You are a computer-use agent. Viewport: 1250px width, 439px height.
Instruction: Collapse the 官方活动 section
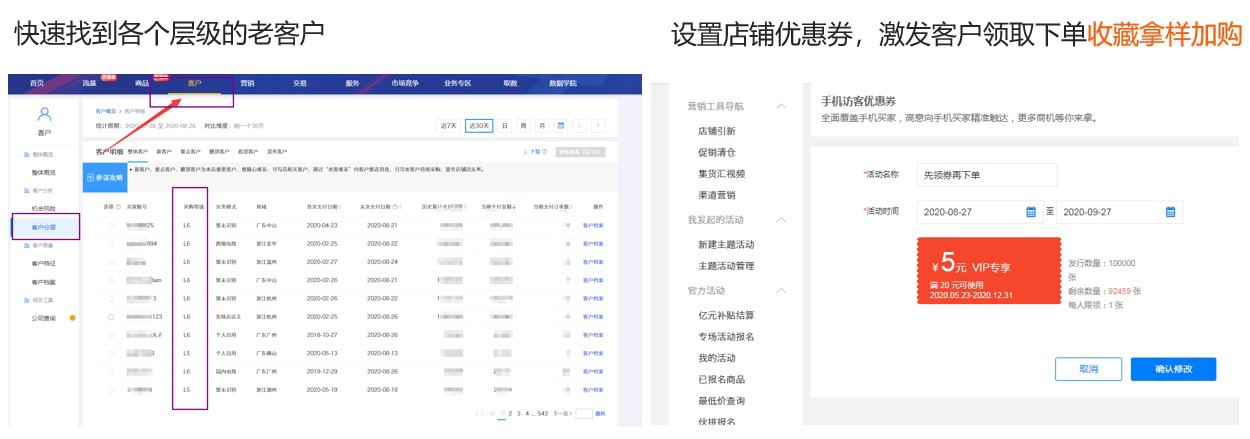point(781,291)
